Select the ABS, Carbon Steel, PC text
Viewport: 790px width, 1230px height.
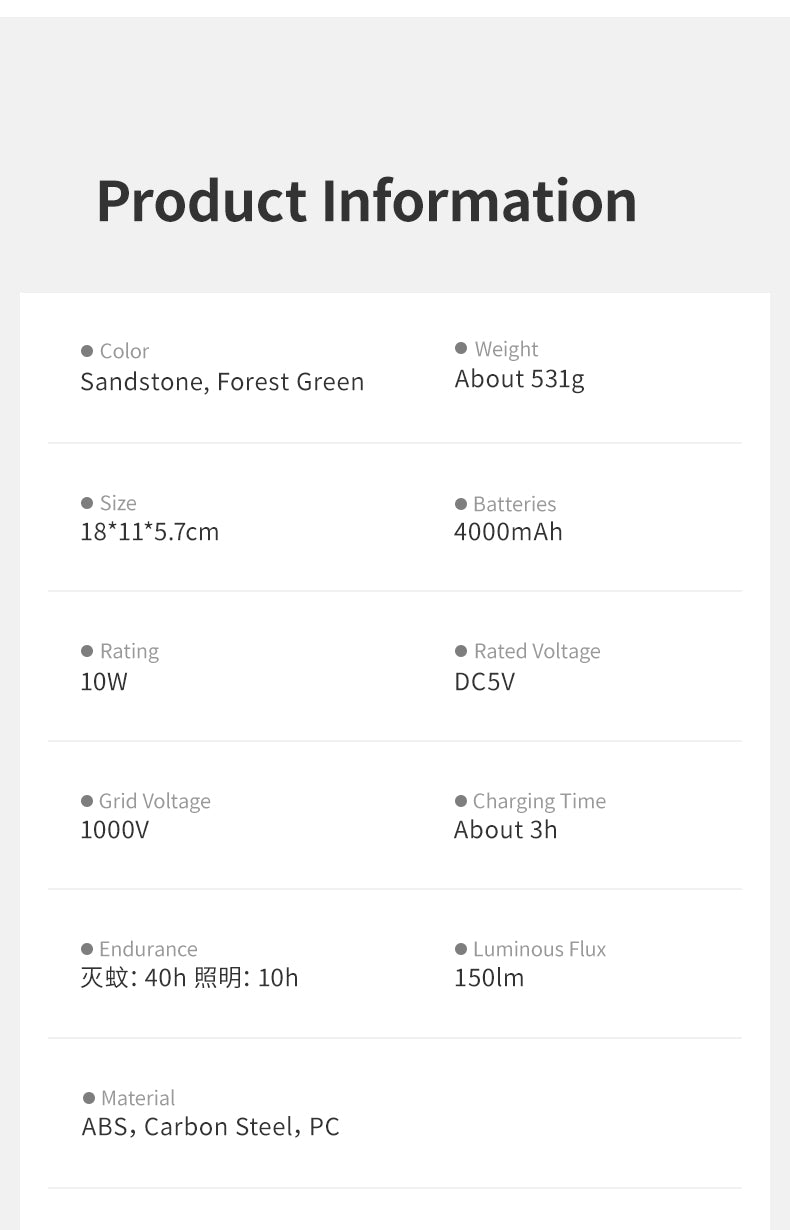[x=210, y=1127]
